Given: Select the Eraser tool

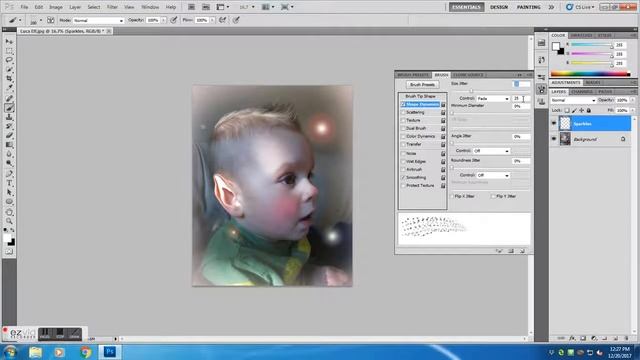Looking at the screenshot, I should coord(9,136).
